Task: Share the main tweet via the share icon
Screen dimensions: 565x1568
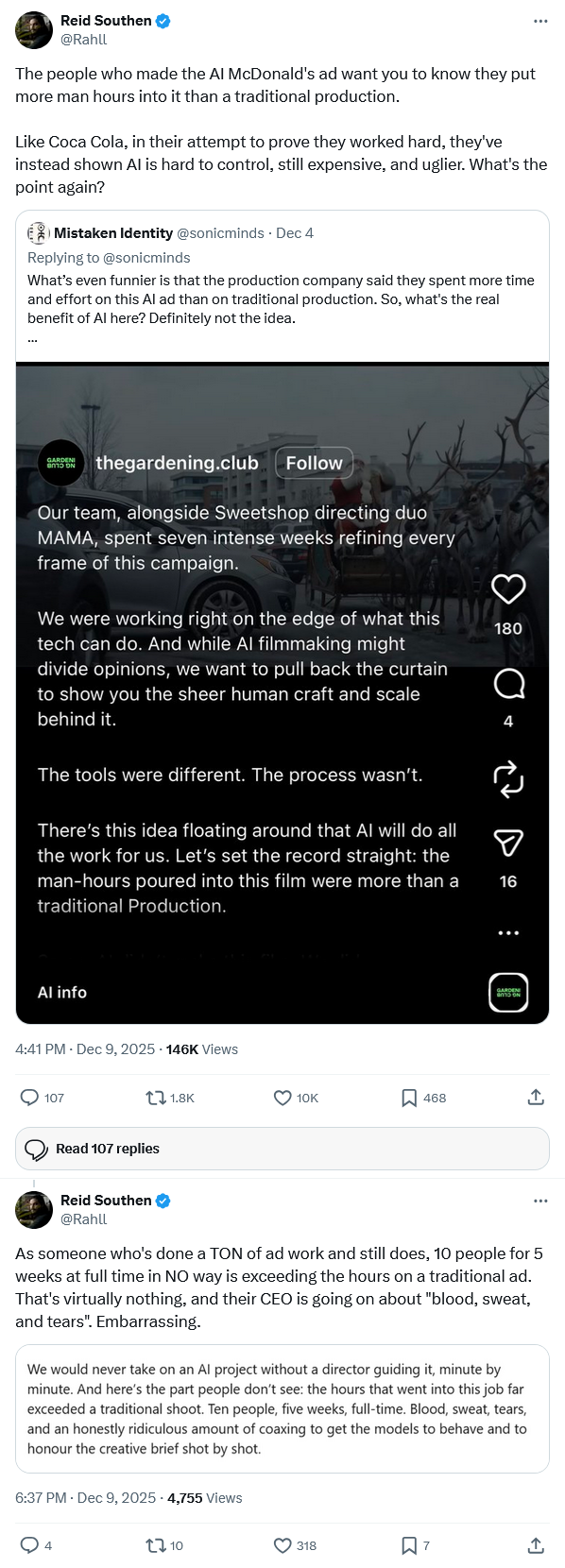Action: [x=536, y=1098]
